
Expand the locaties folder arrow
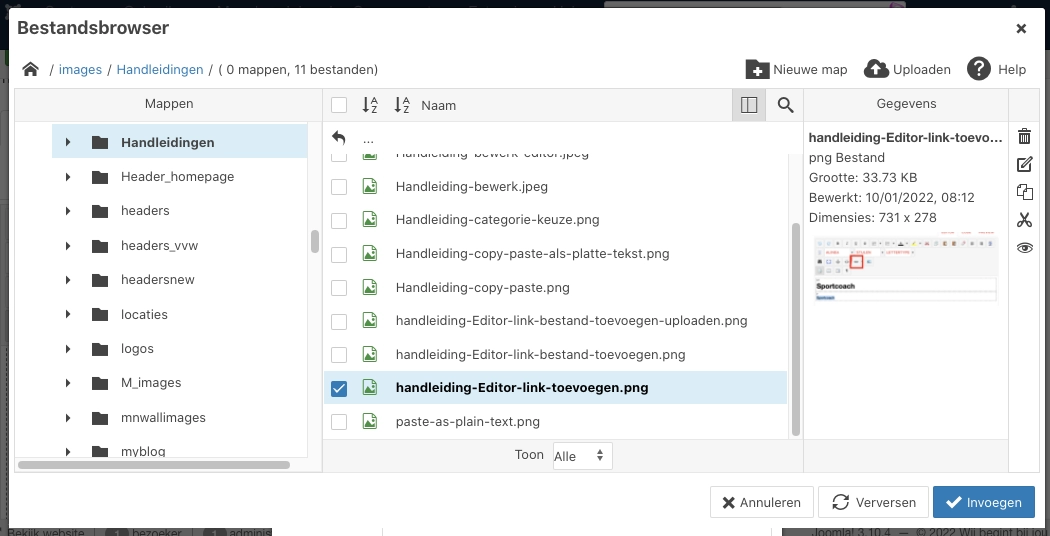coord(68,314)
